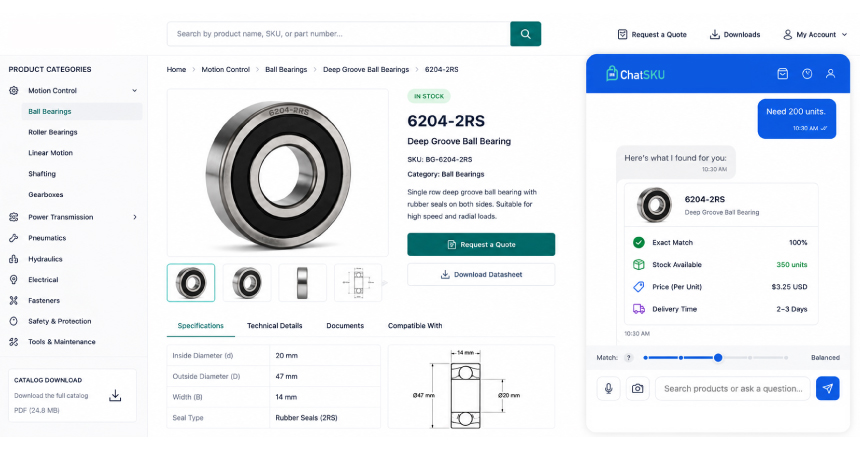The width and height of the screenshot is (860, 452).
Task: Click the Downloads tray icon in header
Action: tap(715, 35)
